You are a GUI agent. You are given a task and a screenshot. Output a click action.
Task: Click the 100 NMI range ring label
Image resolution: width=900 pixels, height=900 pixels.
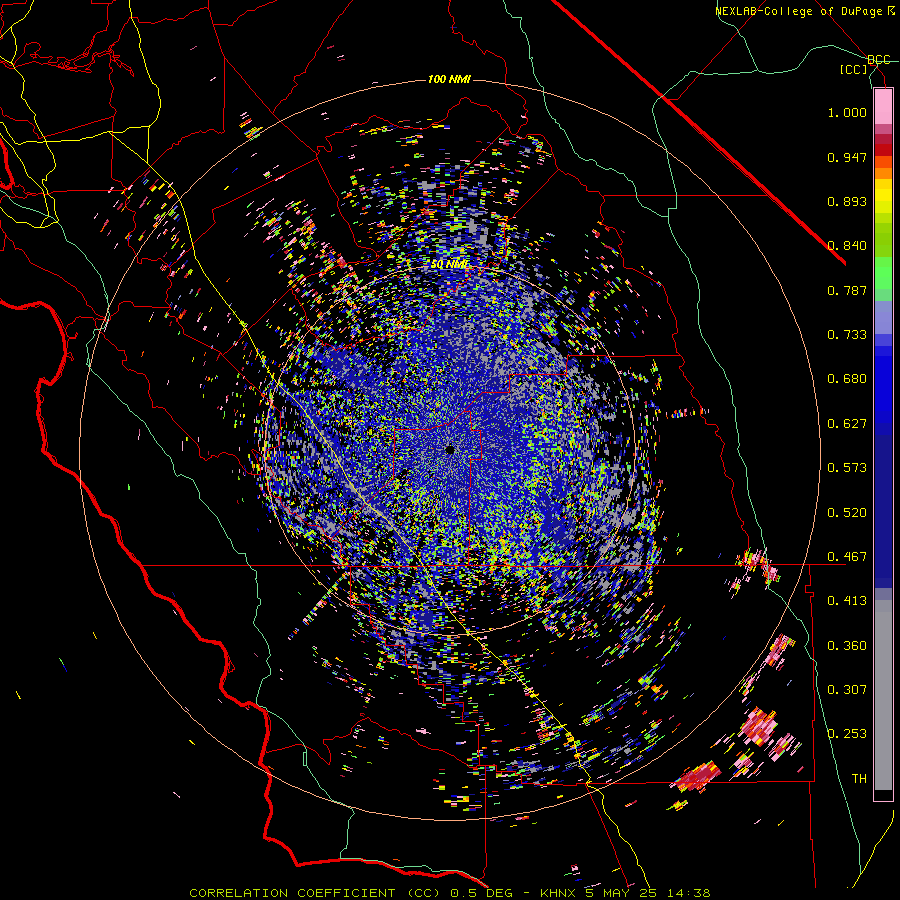click(x=449, y=79)
